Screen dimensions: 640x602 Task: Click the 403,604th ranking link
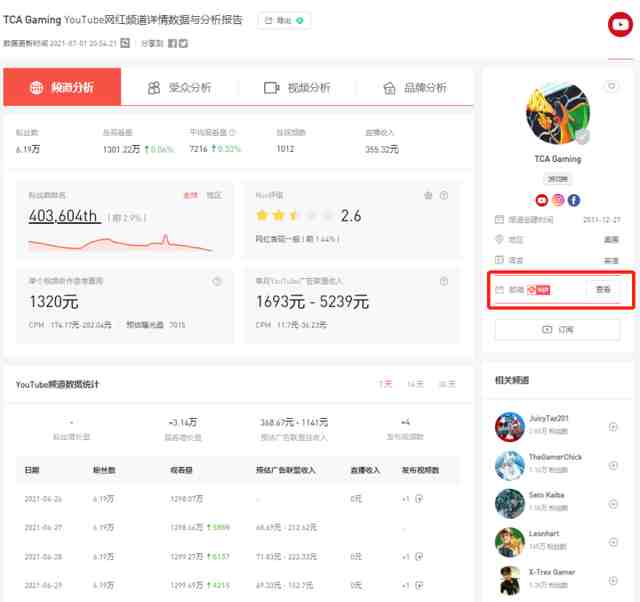64,216
